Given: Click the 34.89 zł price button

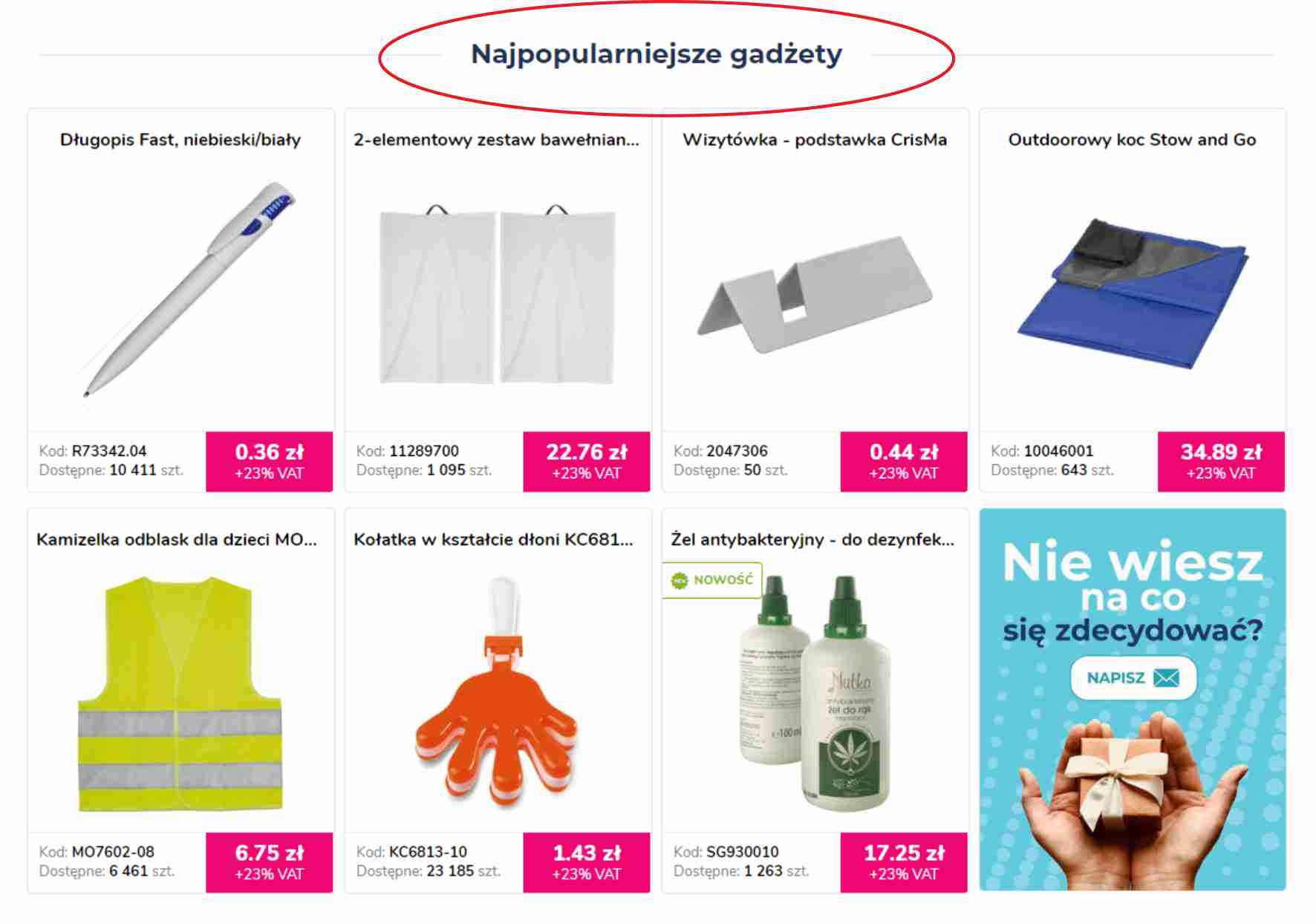Looking at the screenshot, I should (x=1221, y=461).
